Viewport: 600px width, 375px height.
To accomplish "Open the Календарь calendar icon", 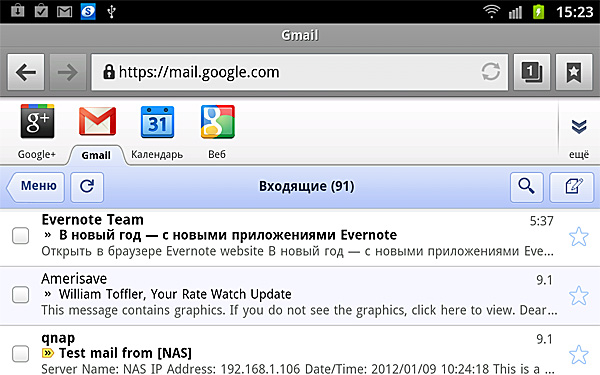I will tap(157, 122).
